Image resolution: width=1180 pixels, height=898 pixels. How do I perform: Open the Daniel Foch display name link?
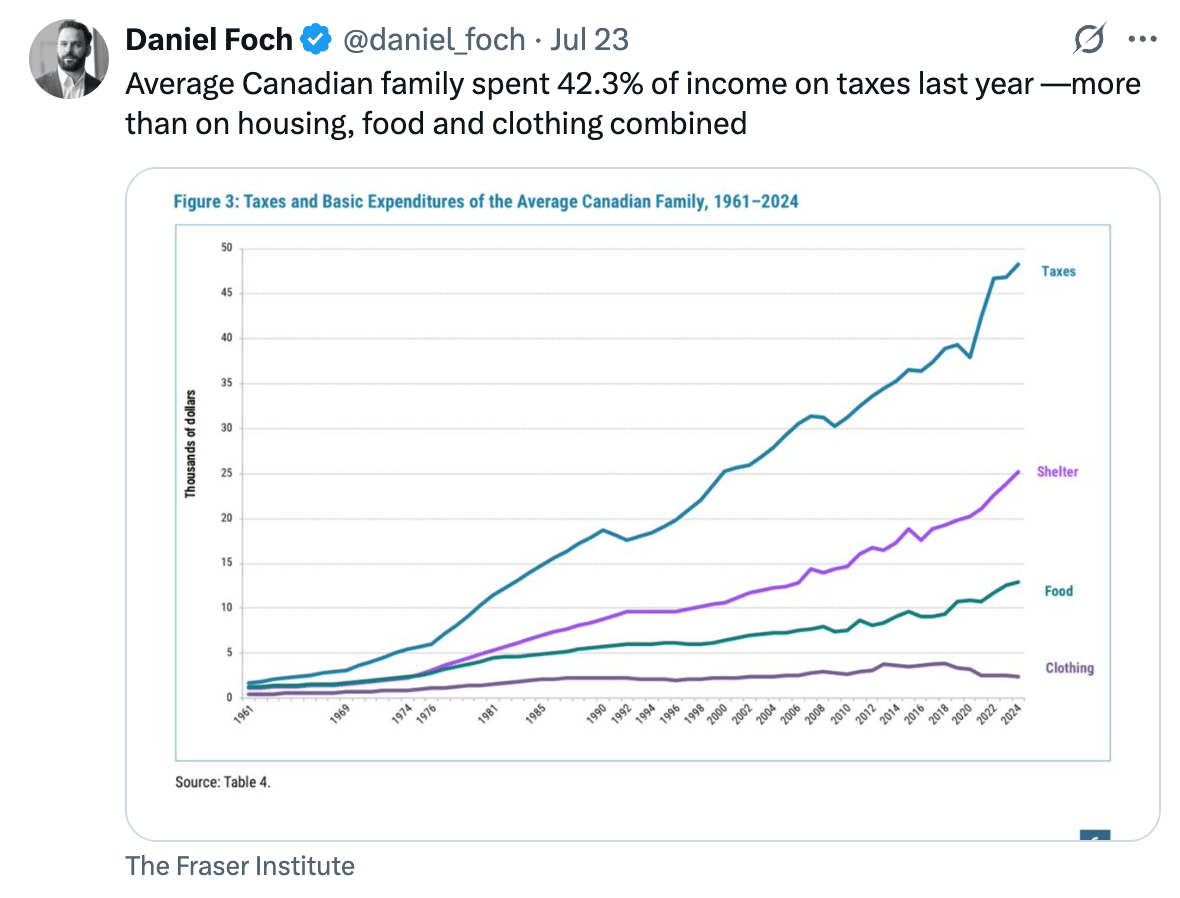208,40
